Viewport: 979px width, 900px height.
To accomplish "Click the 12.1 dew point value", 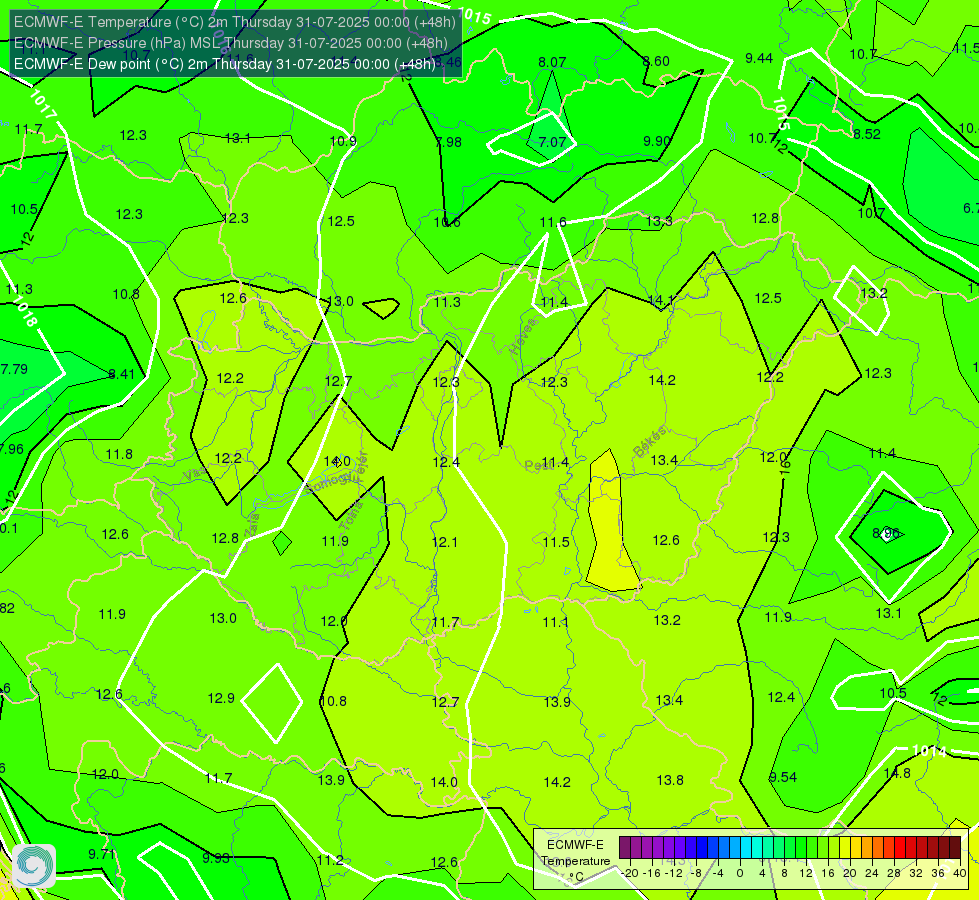I will [445, 541].
